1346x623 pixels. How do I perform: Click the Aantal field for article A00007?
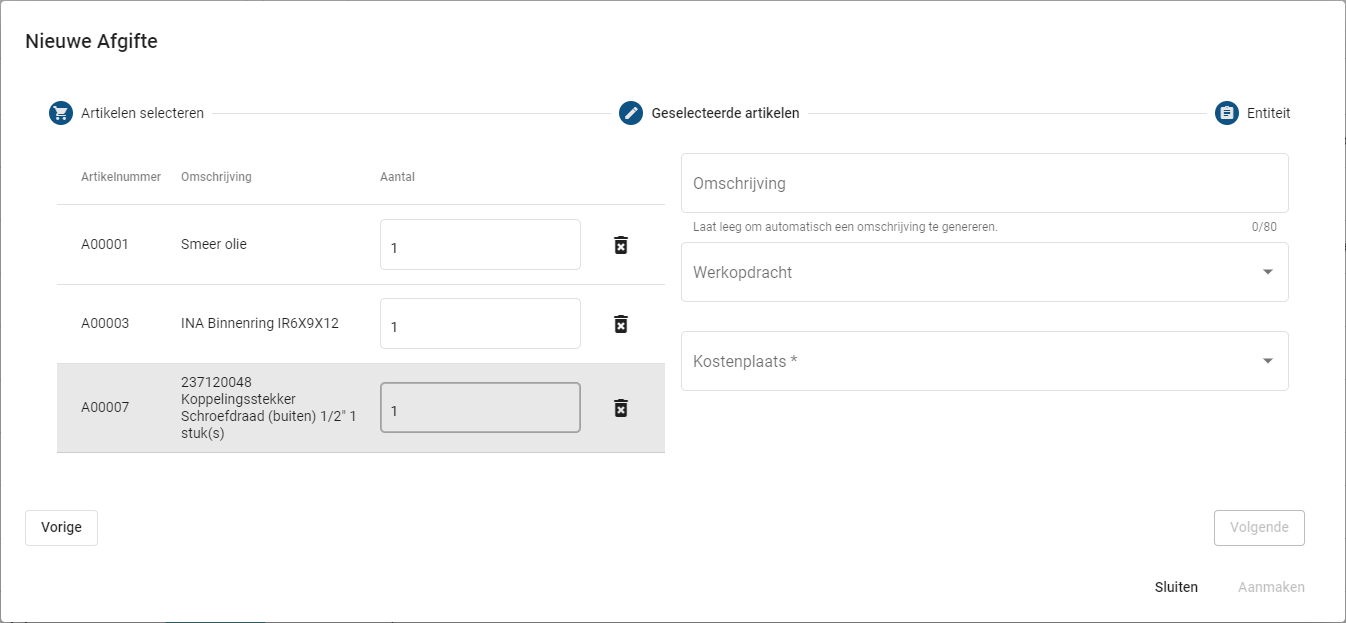point(480,409)
